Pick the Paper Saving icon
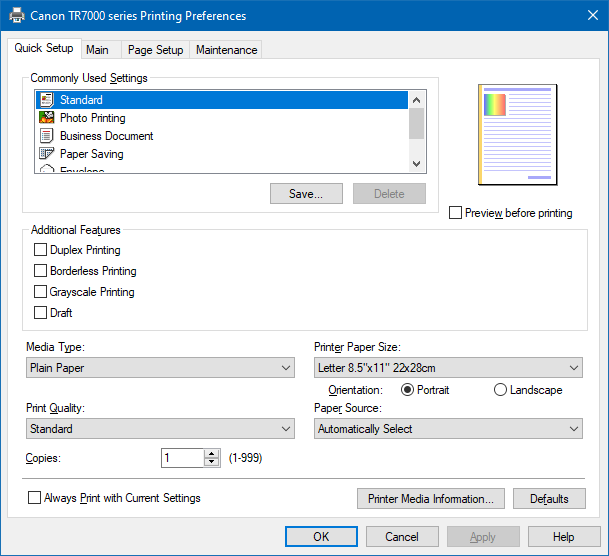The width and height of the screenshot is (609, 556). tap(46, 154)
